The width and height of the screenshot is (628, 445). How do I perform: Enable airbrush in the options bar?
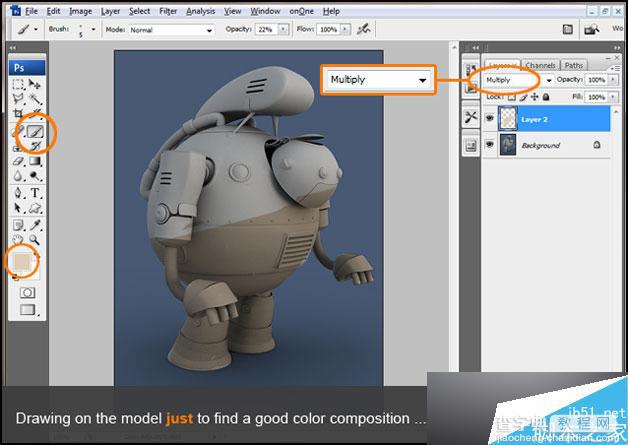[x=363, y=29]
